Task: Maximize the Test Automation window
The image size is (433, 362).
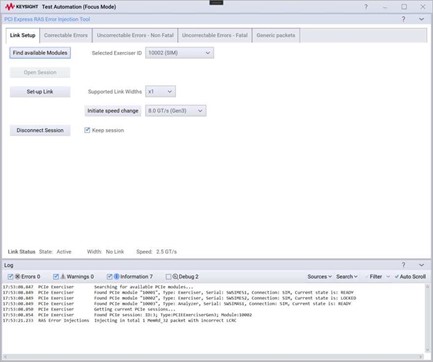Action: pyautogui.click(x=404, y=7)
